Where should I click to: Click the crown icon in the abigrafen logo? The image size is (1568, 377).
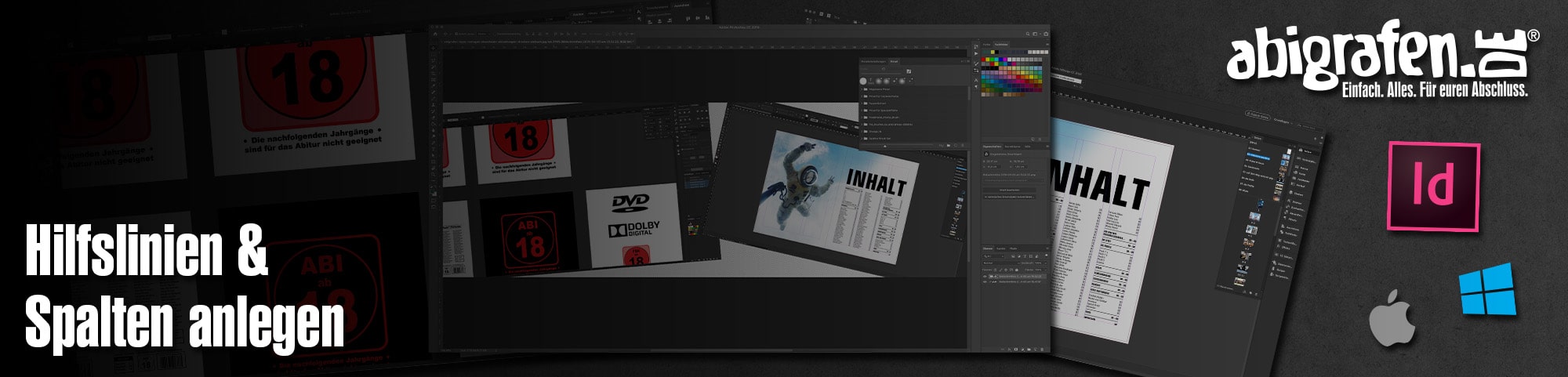click(x=1501, y=54)
